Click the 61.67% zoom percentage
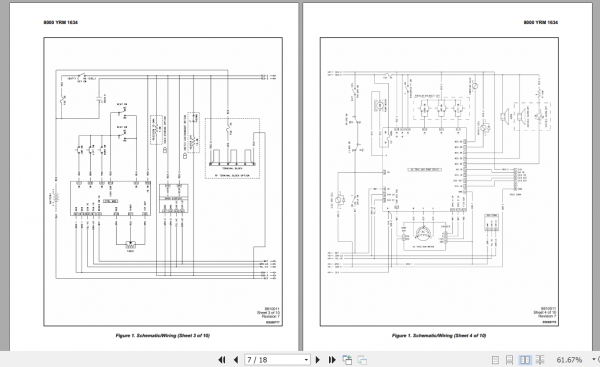 coord(569,360)
